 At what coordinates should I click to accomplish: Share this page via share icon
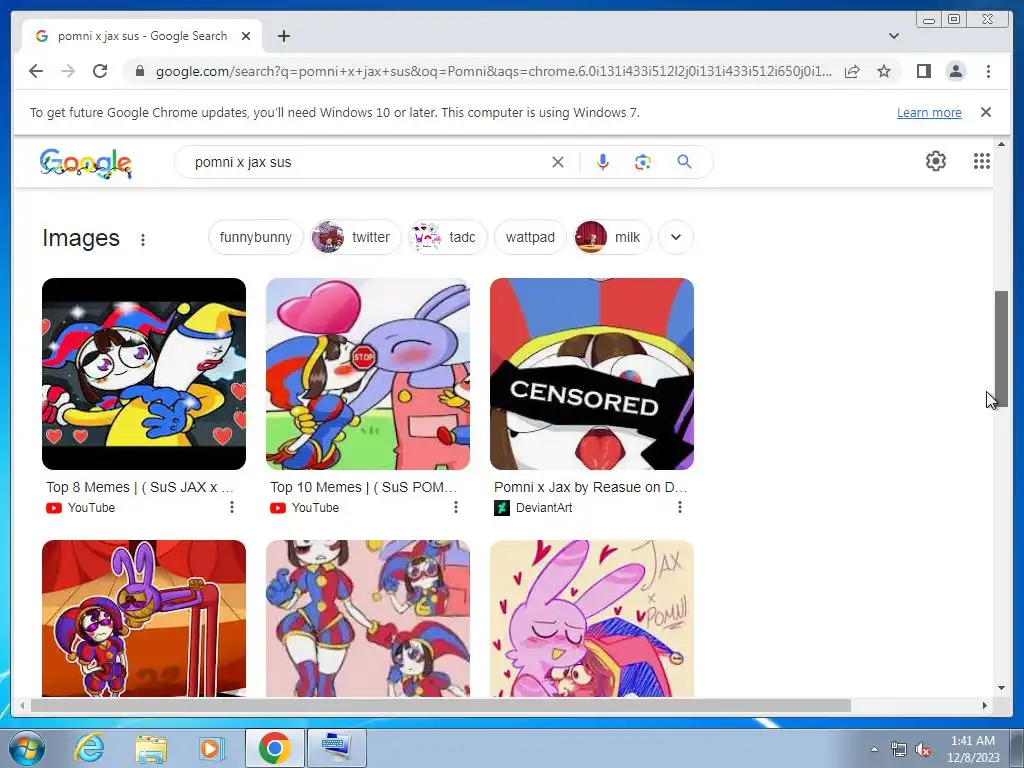[852, 71]
